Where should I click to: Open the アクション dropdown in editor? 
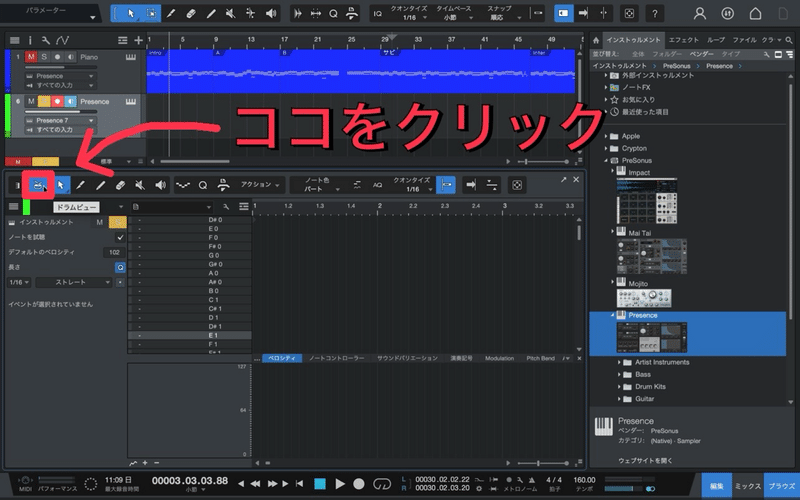(260, 185)
